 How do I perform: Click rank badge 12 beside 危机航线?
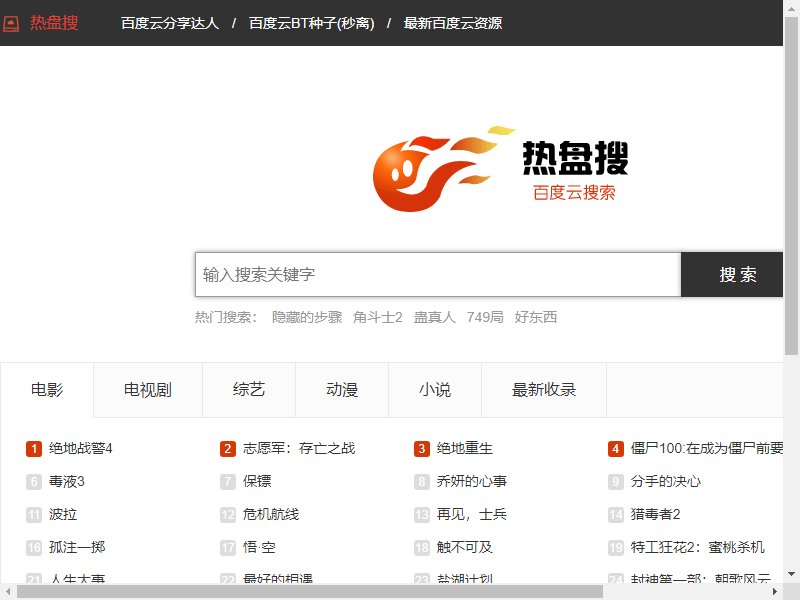click(228, 515)
